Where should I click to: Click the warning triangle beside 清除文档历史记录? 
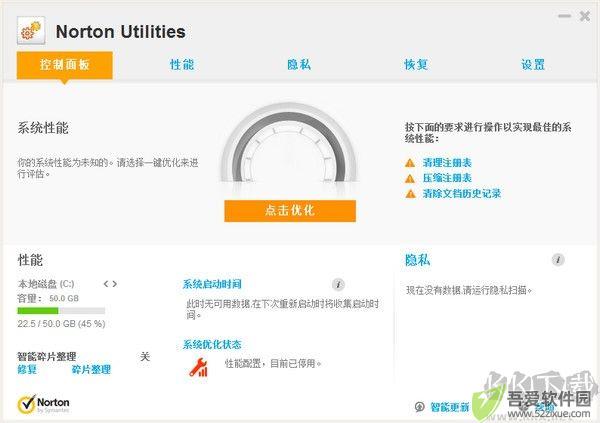(410, 194)
